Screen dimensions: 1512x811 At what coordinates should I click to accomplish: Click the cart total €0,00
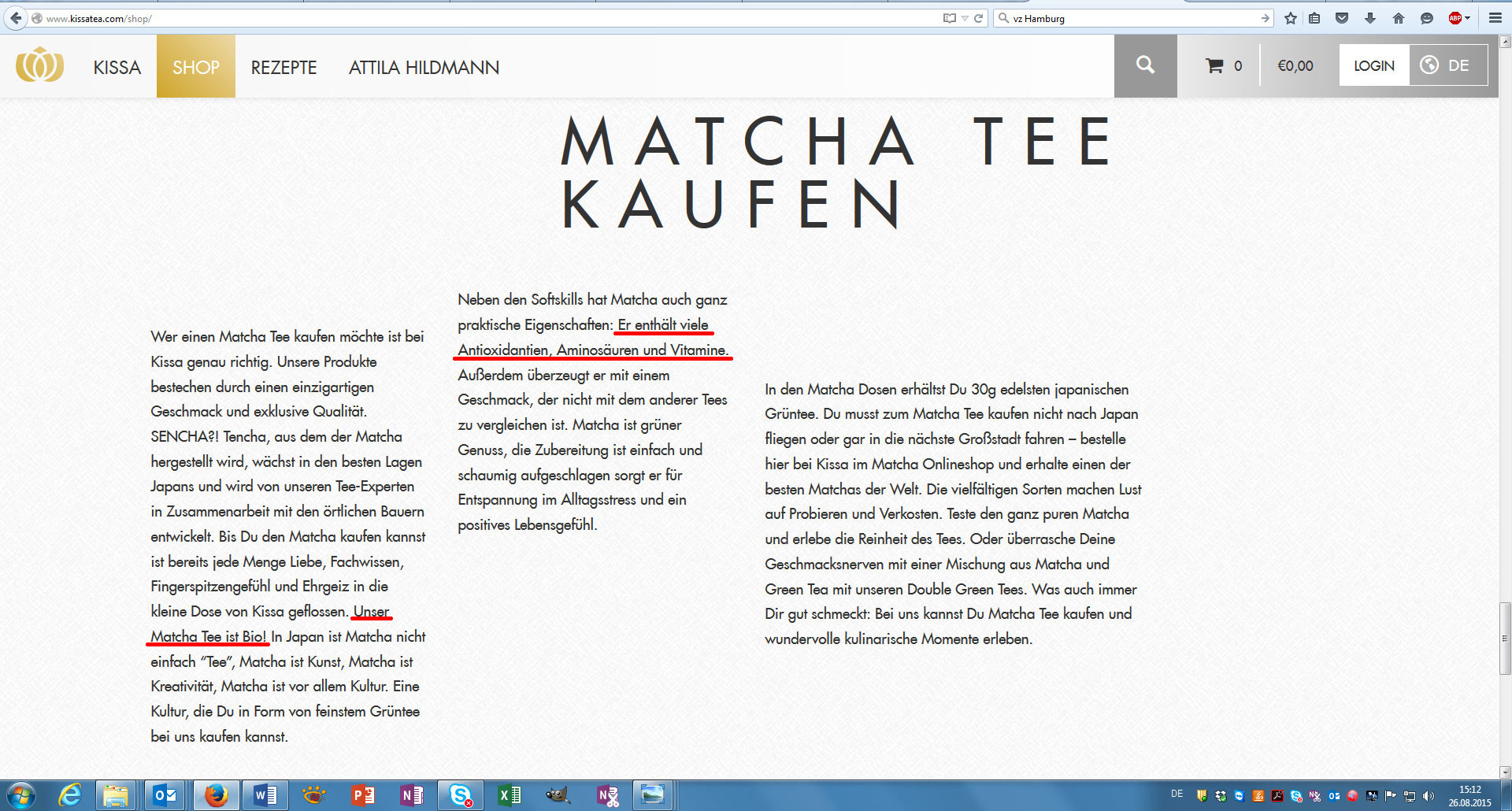[1295, 66]
